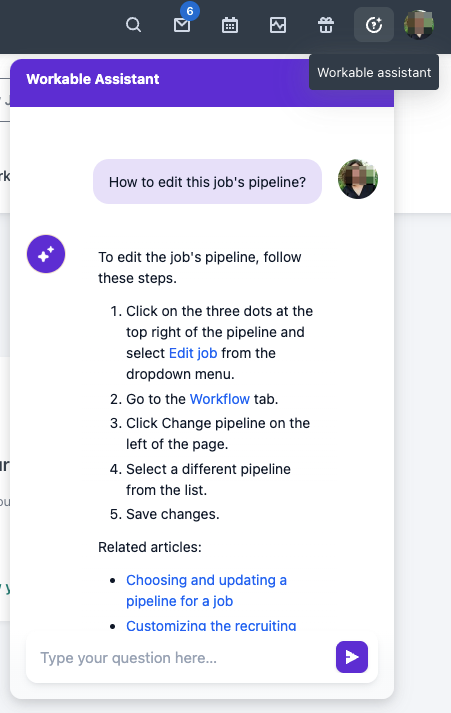This screenshot has height=713, width=451.
Task: Open the search magnifier icon
Action: click(133, 25)
